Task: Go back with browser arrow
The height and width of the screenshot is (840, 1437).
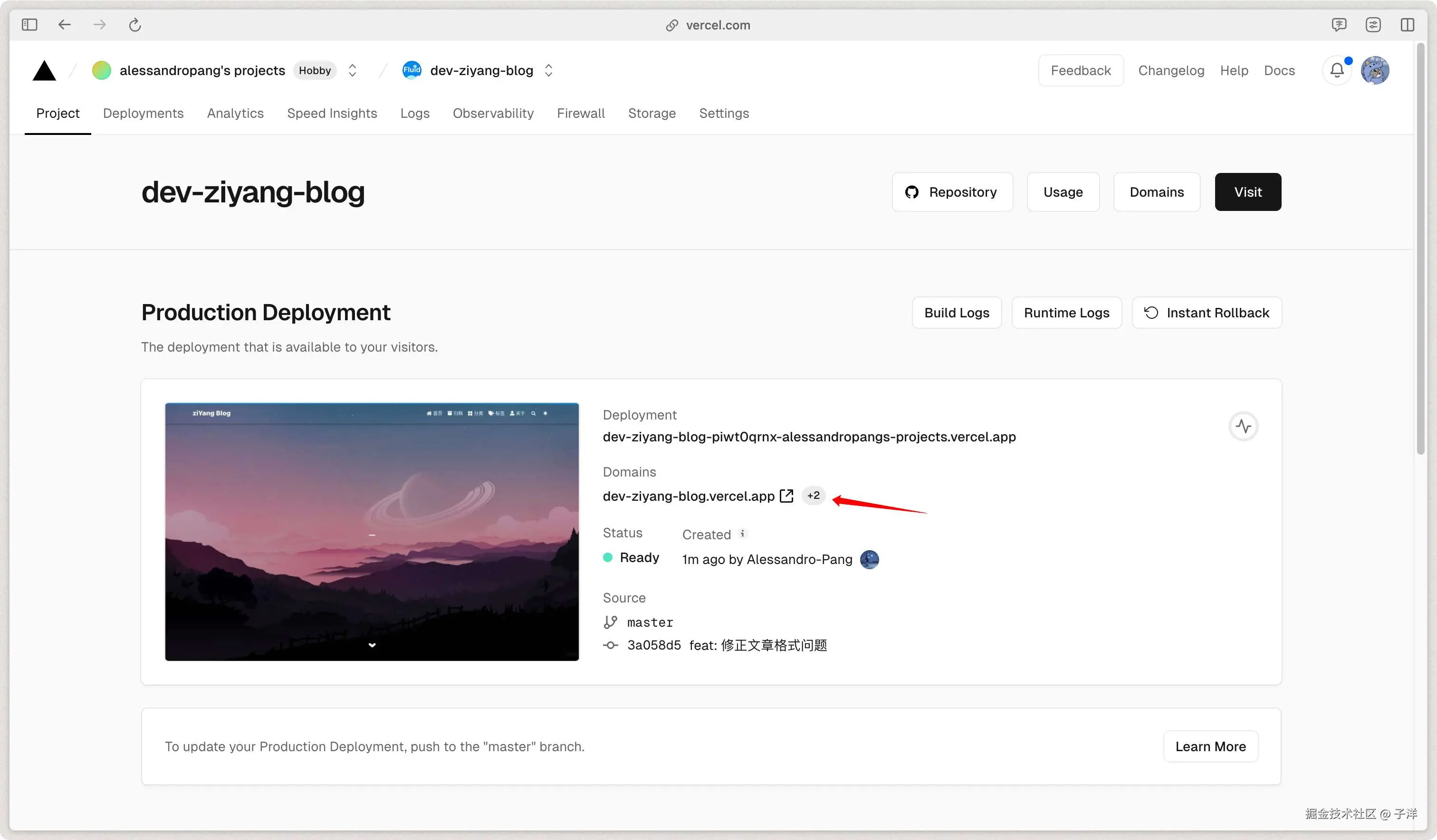Action: 65,25
